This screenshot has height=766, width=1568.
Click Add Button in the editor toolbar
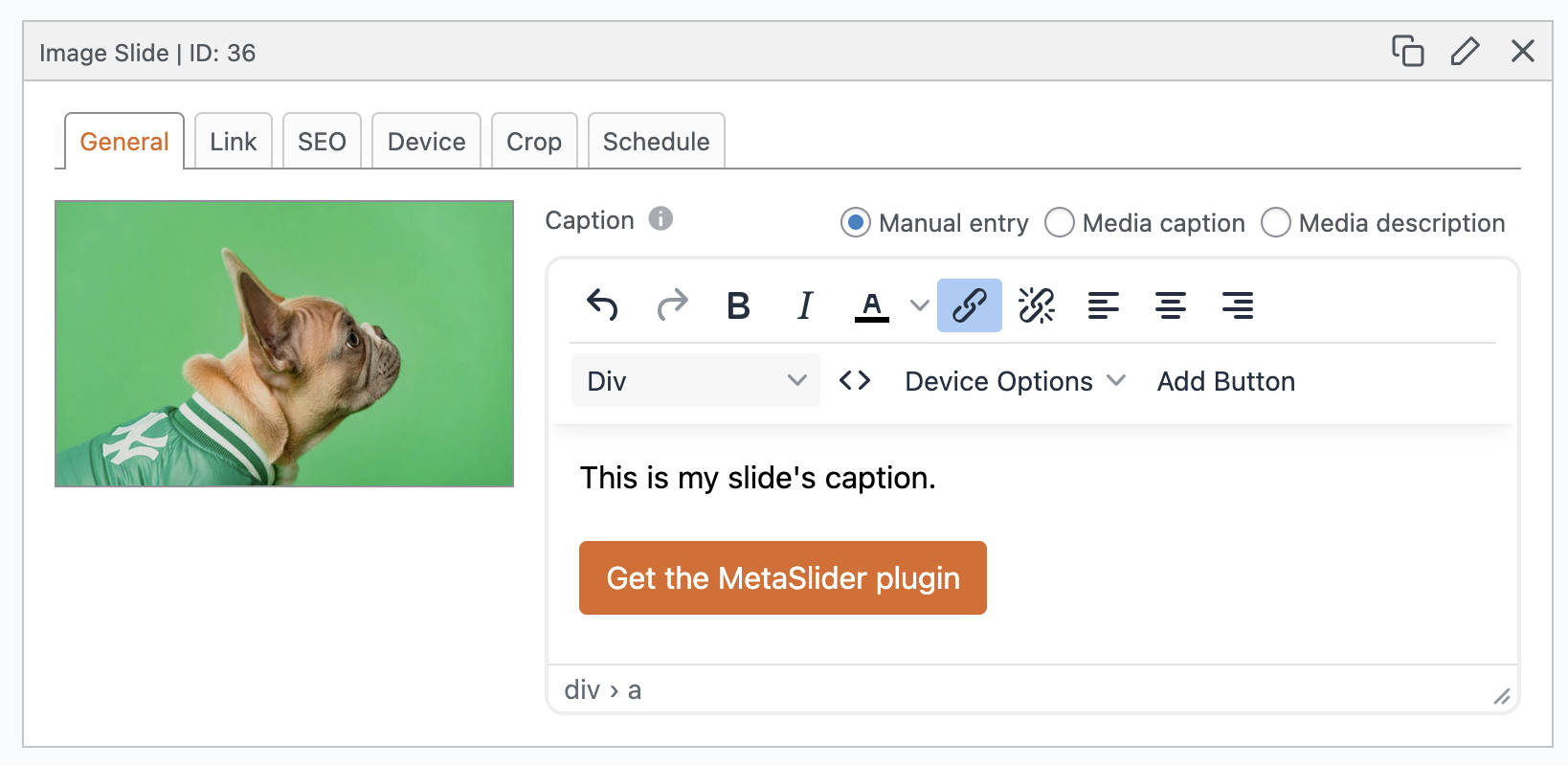[1225, 381]
